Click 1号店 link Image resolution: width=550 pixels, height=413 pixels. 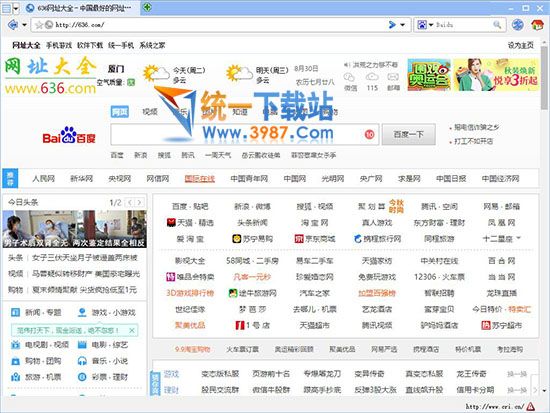tap(253, 325)
